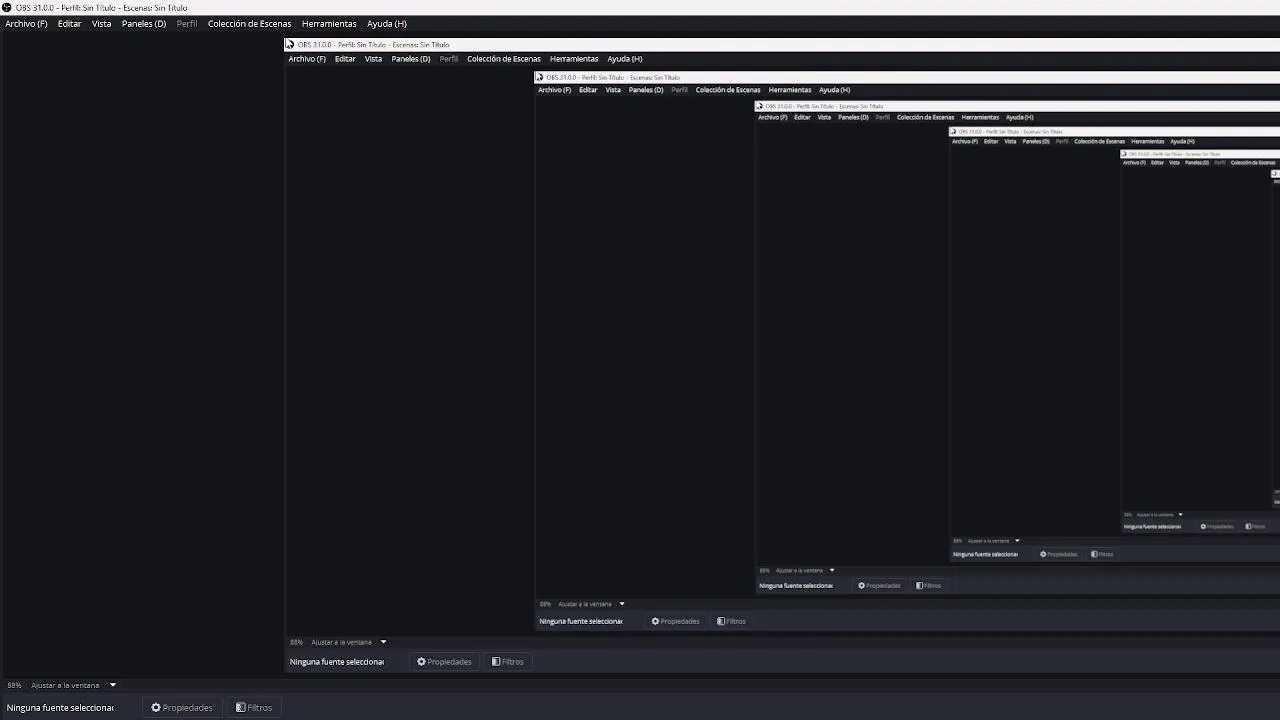
Task: Open the Colección de Escenas menu in the main menu bar
Action: tap(250, 24)
